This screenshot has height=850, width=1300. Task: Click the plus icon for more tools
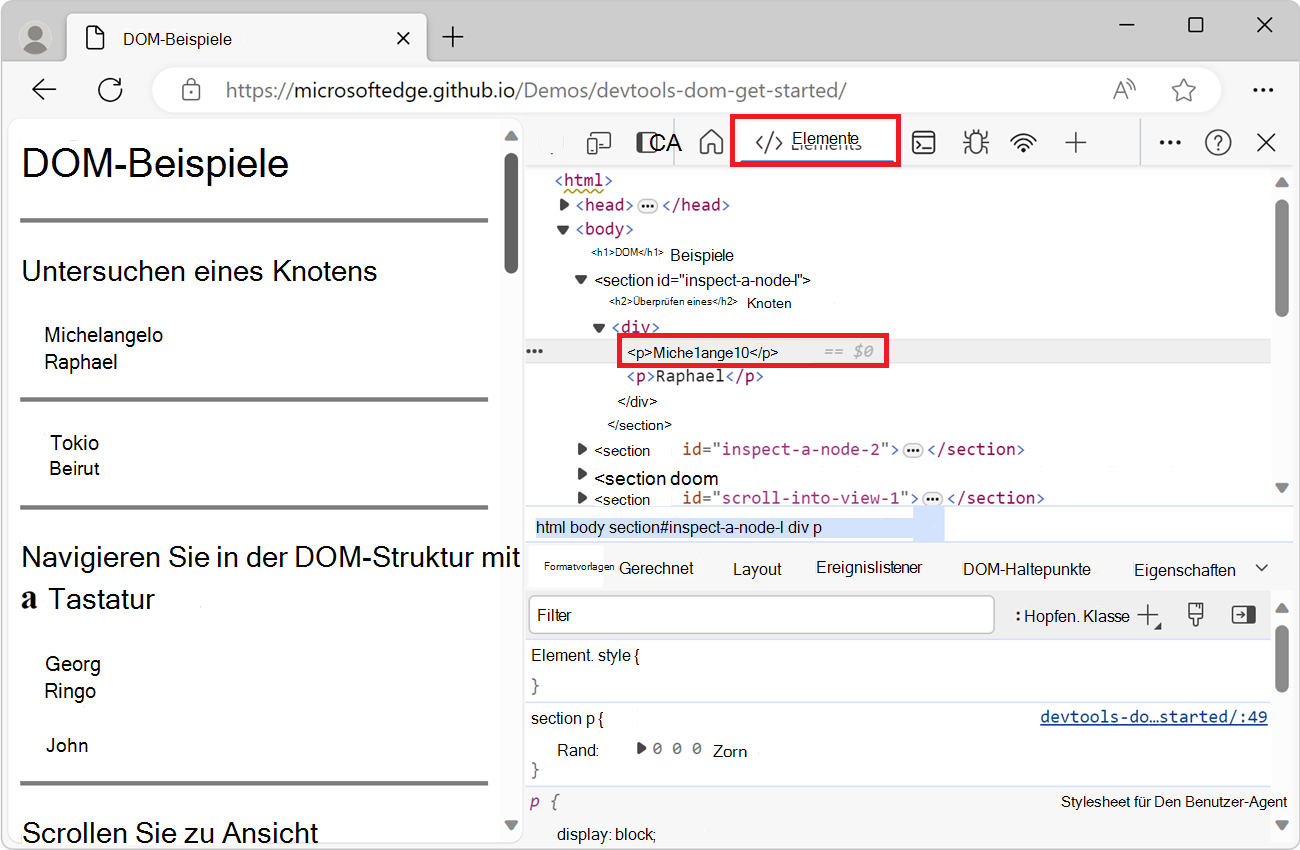coord(1075,143)
